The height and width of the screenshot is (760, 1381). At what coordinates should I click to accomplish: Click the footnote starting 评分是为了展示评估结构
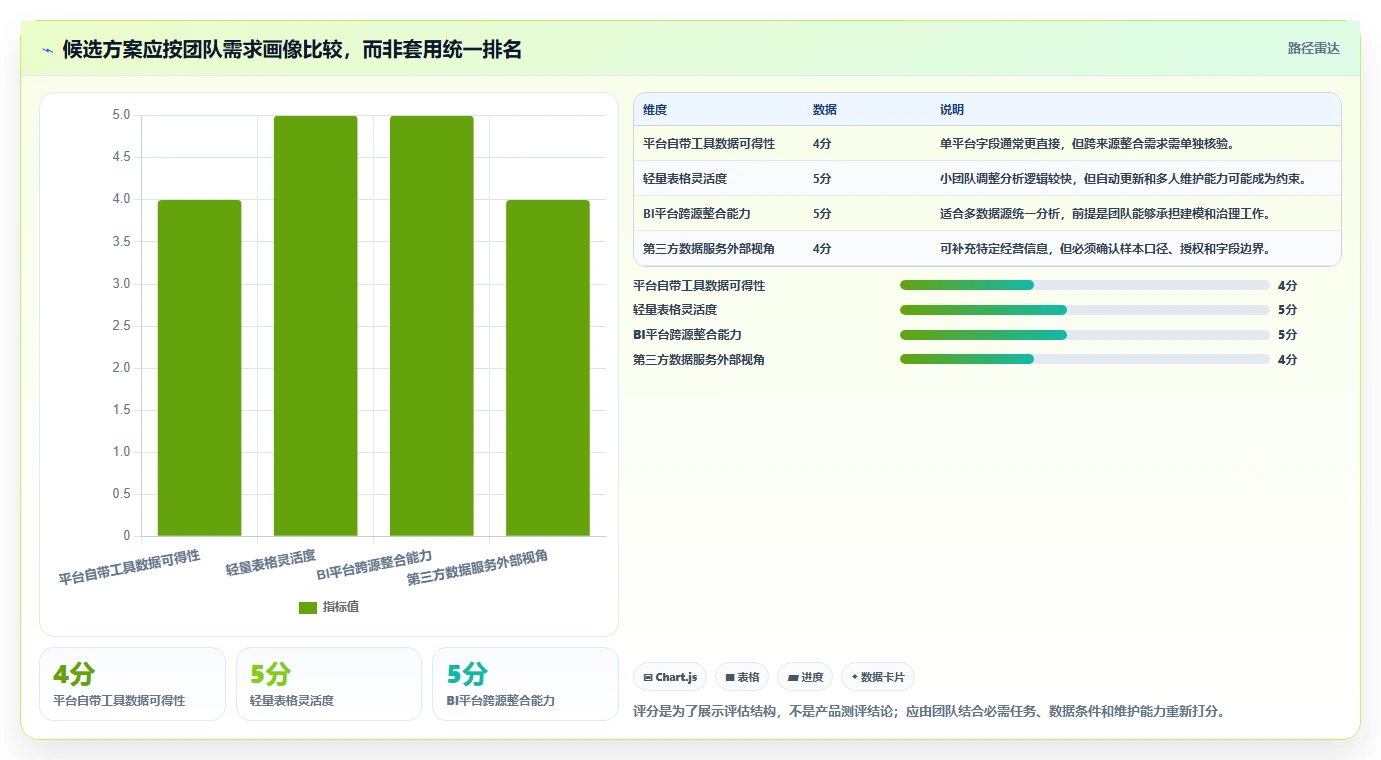click(x=929, y=712)
